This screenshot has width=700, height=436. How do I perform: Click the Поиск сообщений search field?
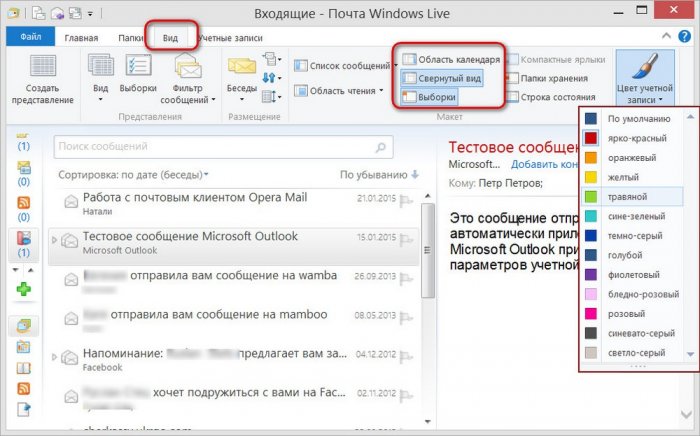[223, 147]
